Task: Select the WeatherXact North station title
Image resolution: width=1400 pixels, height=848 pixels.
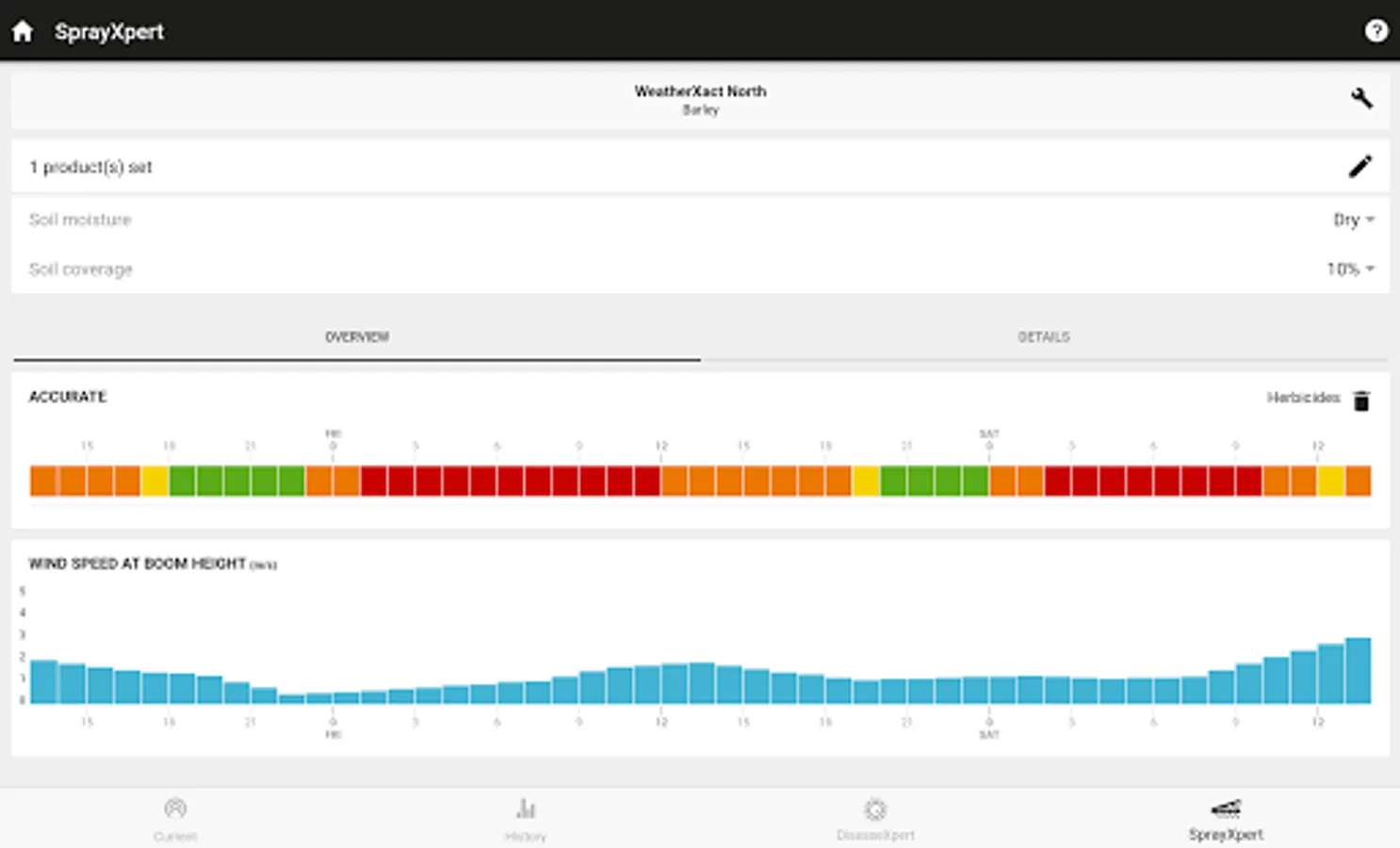Action: pos(700,91)
